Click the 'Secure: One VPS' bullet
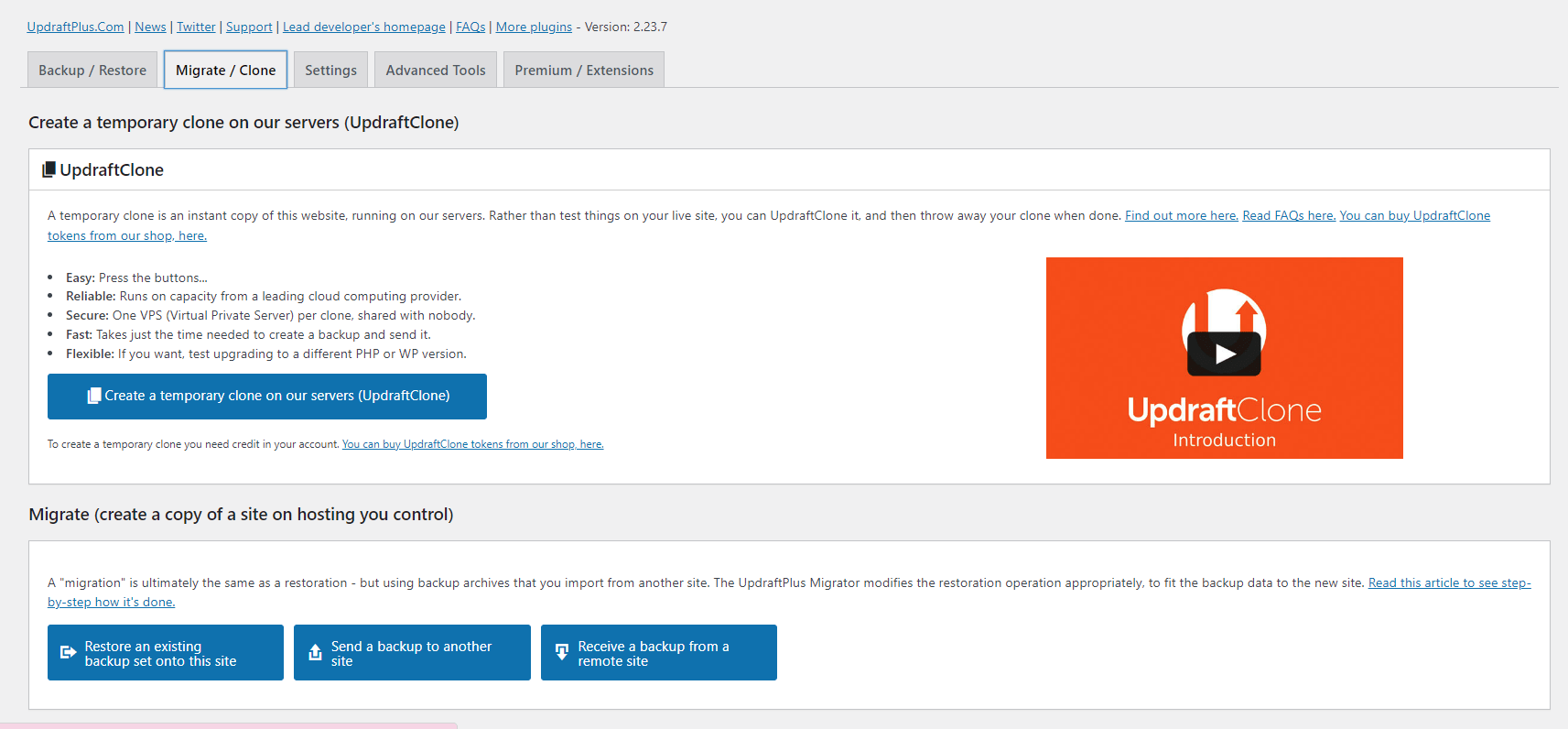This screenshot has height=729, width=1568. pyautogui.click(x=271, y=316)
